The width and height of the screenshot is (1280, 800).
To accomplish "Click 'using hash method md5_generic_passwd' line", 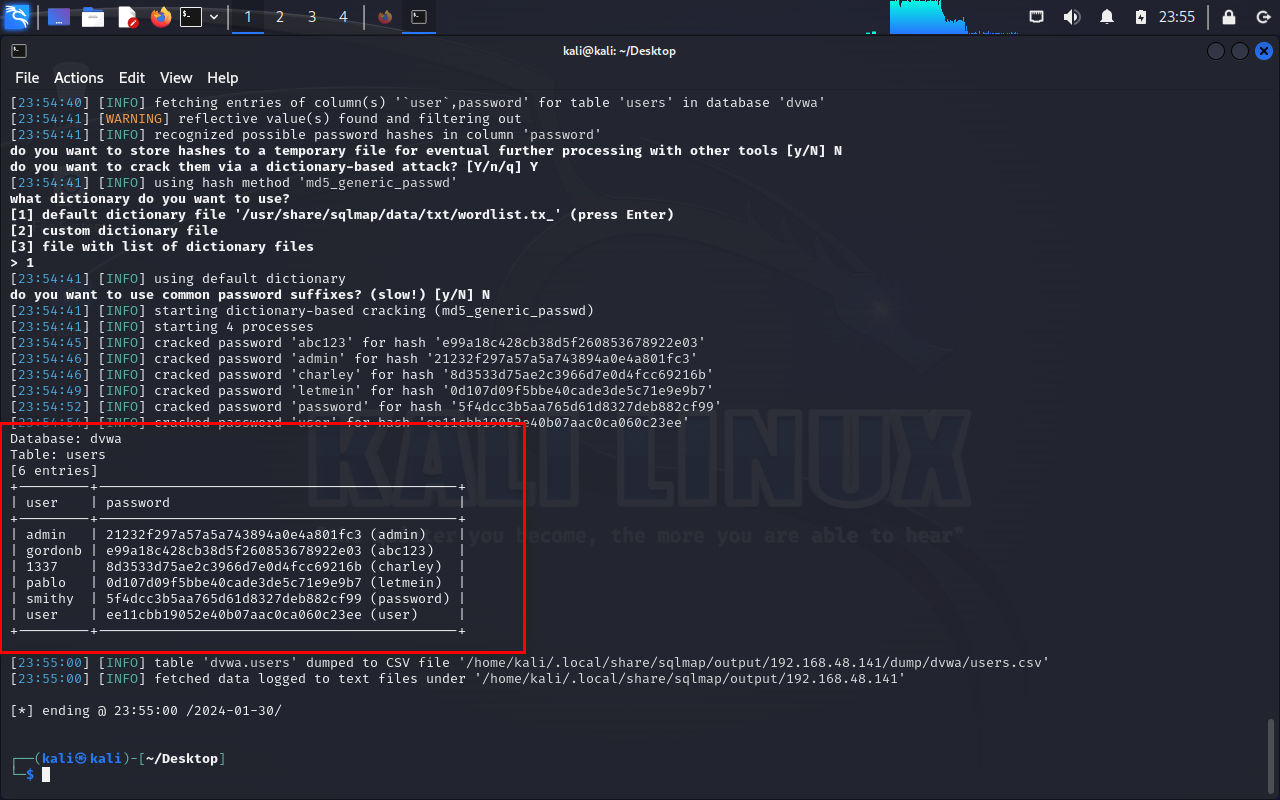I will point(234,183).
